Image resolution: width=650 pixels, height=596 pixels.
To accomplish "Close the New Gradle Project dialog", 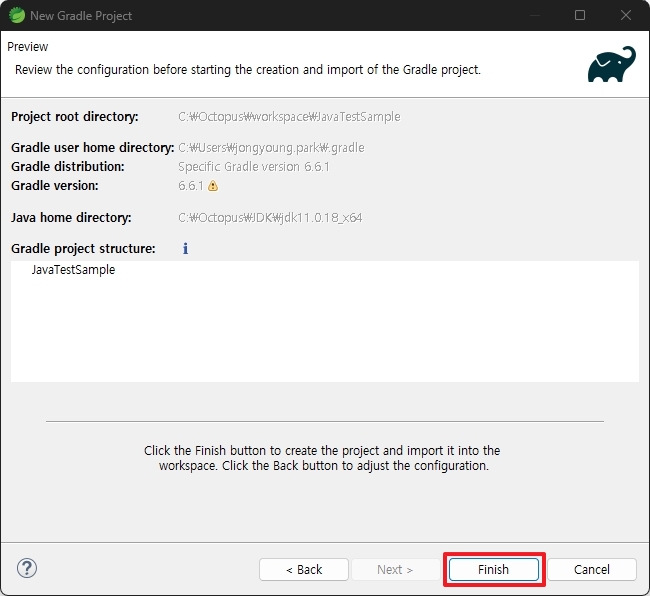I will point(626,15).
